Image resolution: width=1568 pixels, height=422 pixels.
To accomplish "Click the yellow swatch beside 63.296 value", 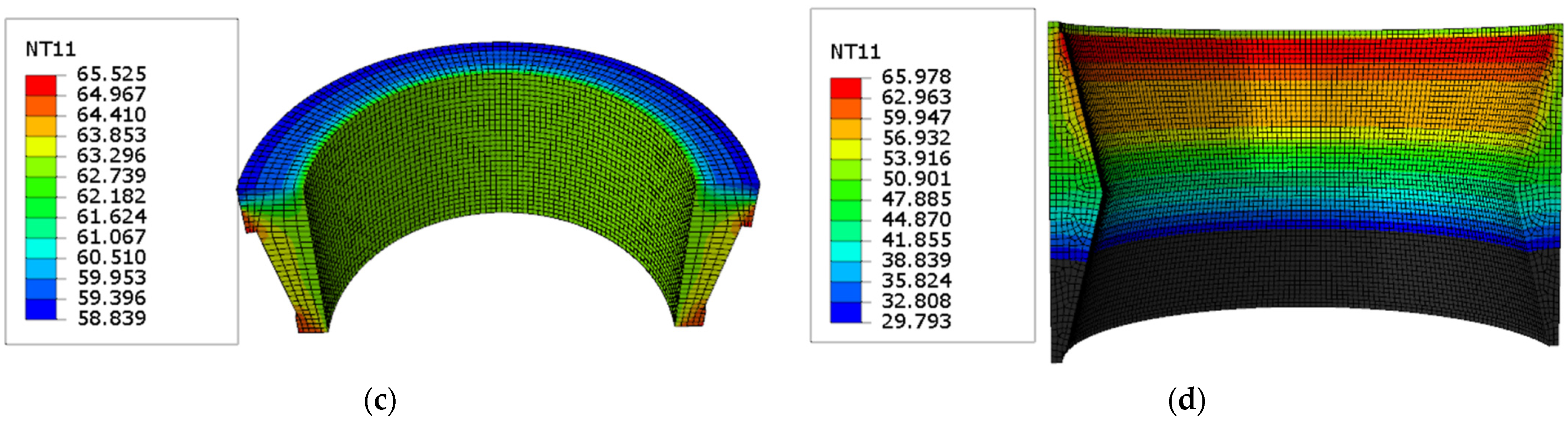I will pos(40,146).
